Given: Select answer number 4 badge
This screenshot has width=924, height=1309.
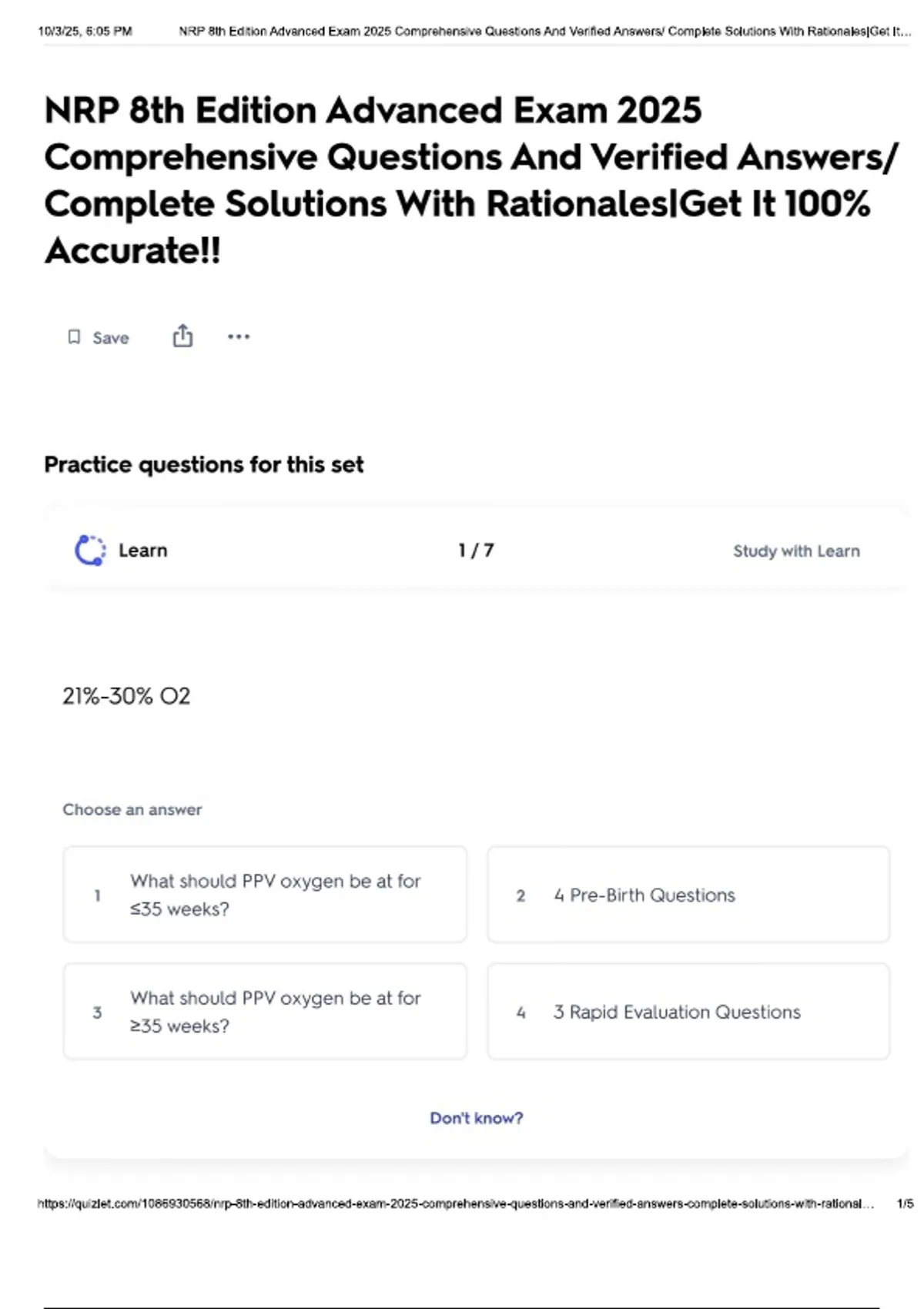Looking at the screenshot, I should coord(521,1013).
